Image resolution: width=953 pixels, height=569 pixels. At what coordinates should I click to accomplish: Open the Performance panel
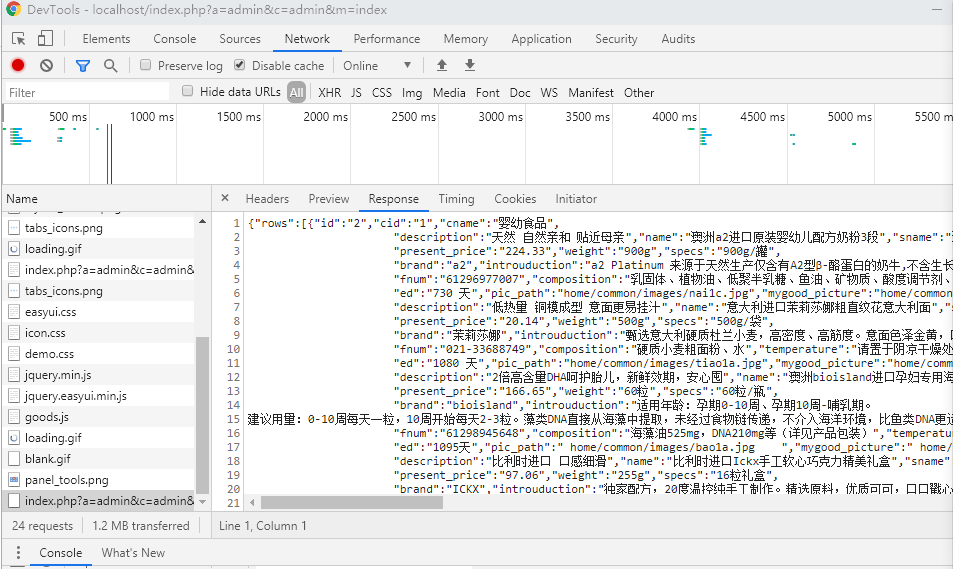pyautogui.click(x=387, y=39)
